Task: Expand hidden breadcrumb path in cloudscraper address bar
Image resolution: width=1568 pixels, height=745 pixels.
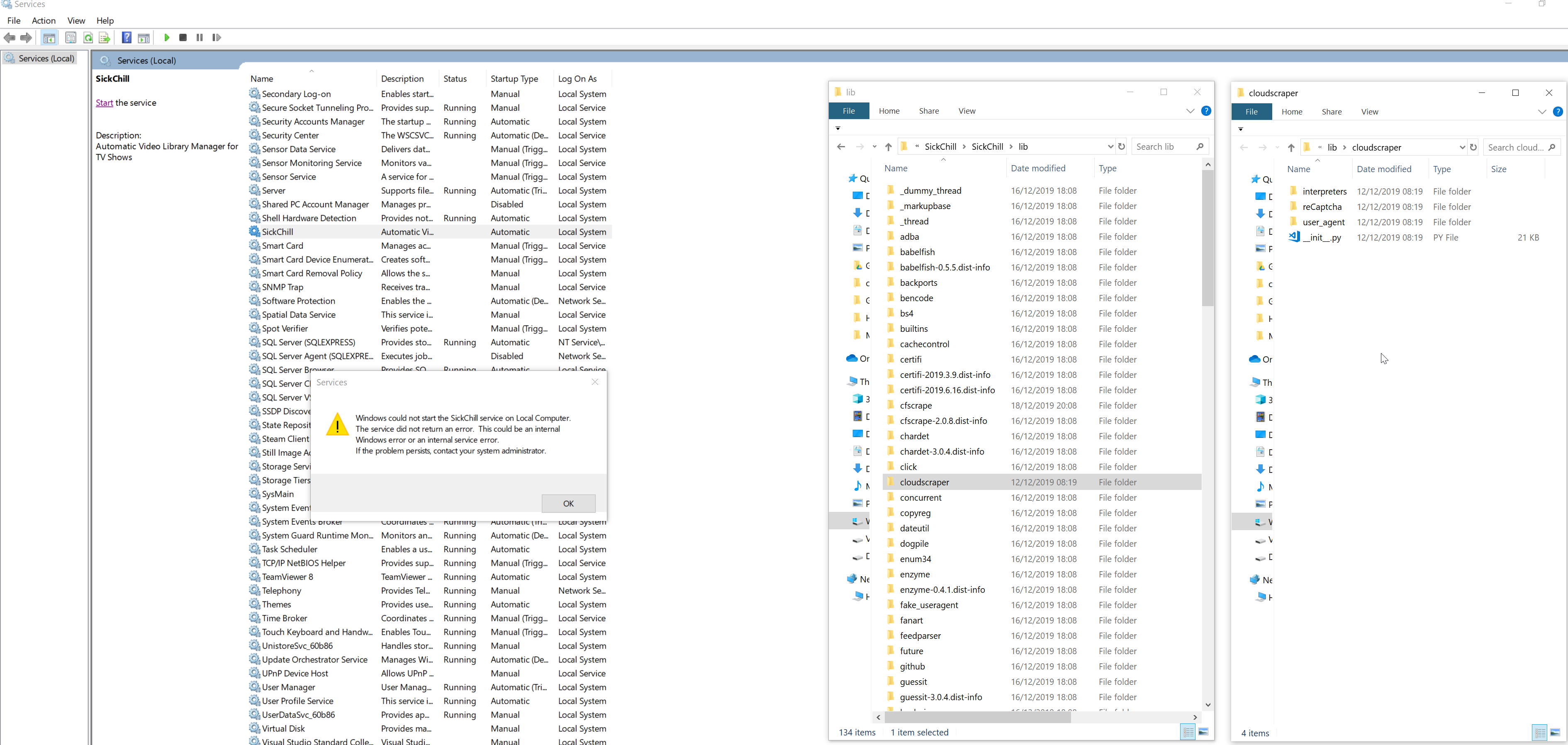Action: [x=1320, y=147]
